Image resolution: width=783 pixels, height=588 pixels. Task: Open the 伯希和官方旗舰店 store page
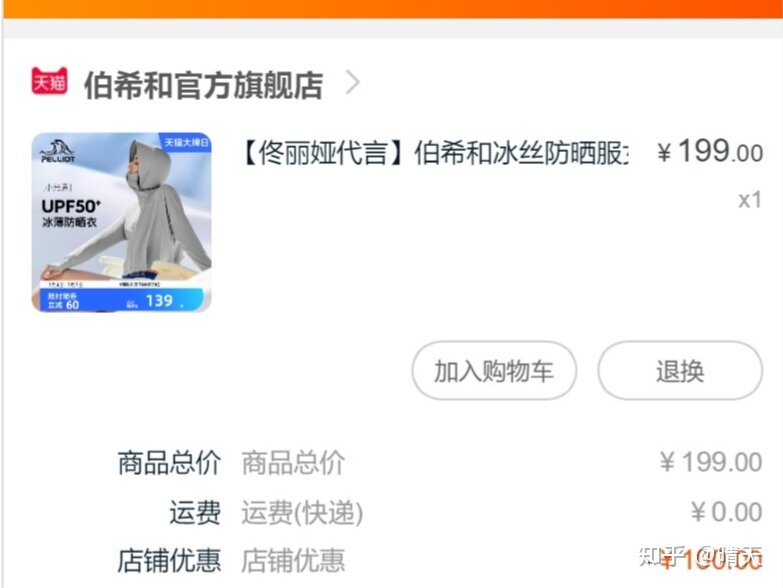(x=203, y=85)
